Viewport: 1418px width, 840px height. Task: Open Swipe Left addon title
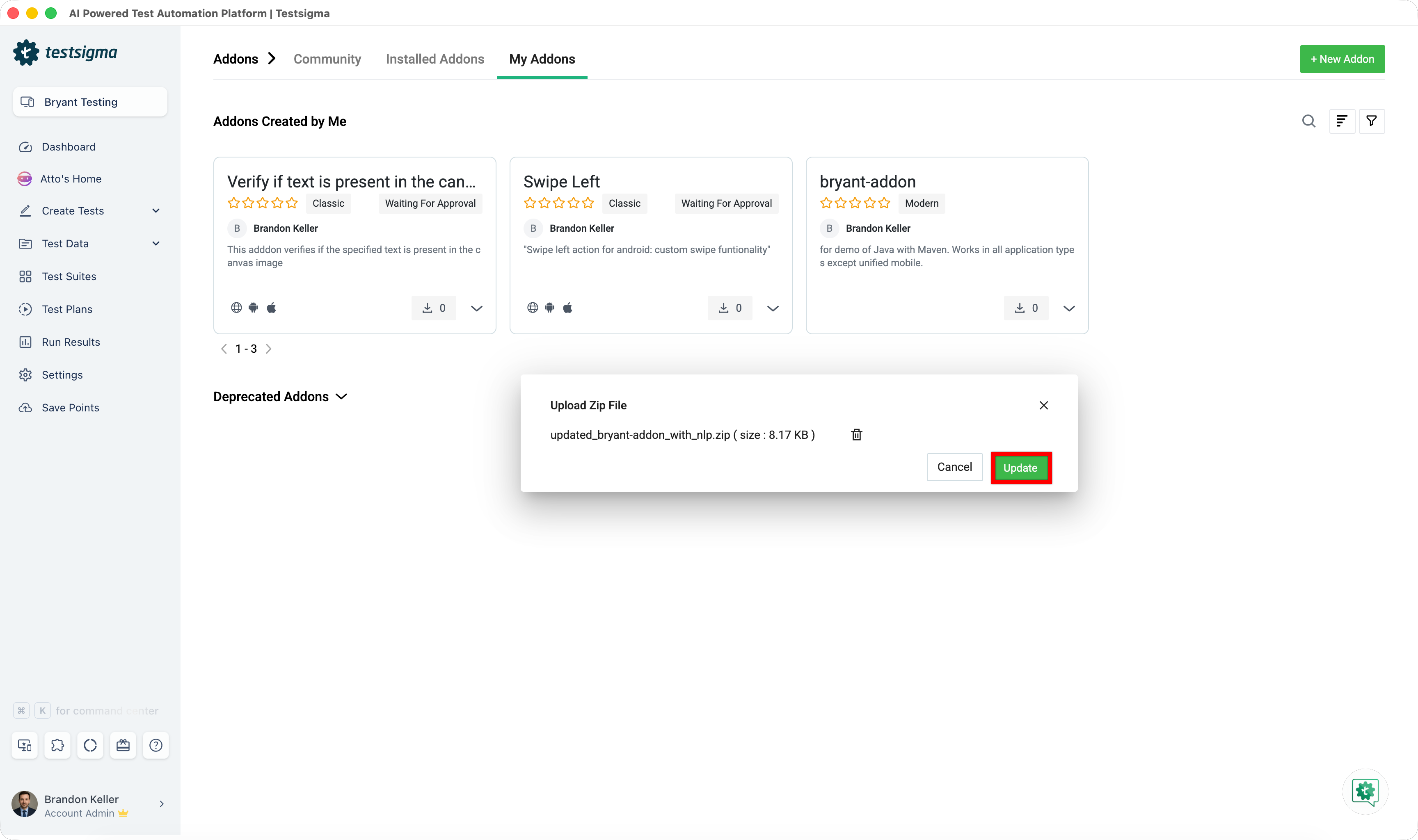click(x=562, y=182)
